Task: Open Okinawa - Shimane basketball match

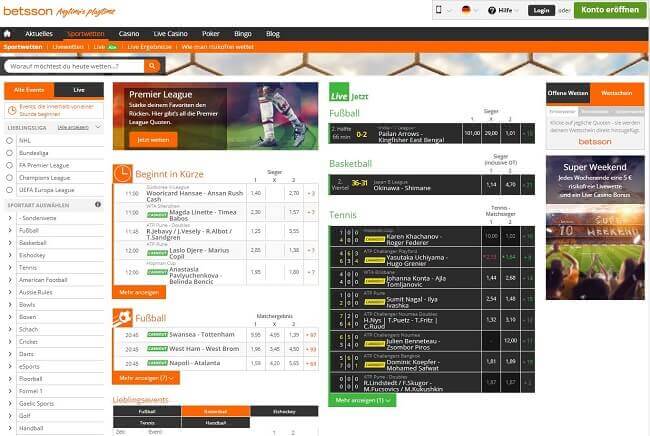Action: pyautogui.click(x=402, y=188)
